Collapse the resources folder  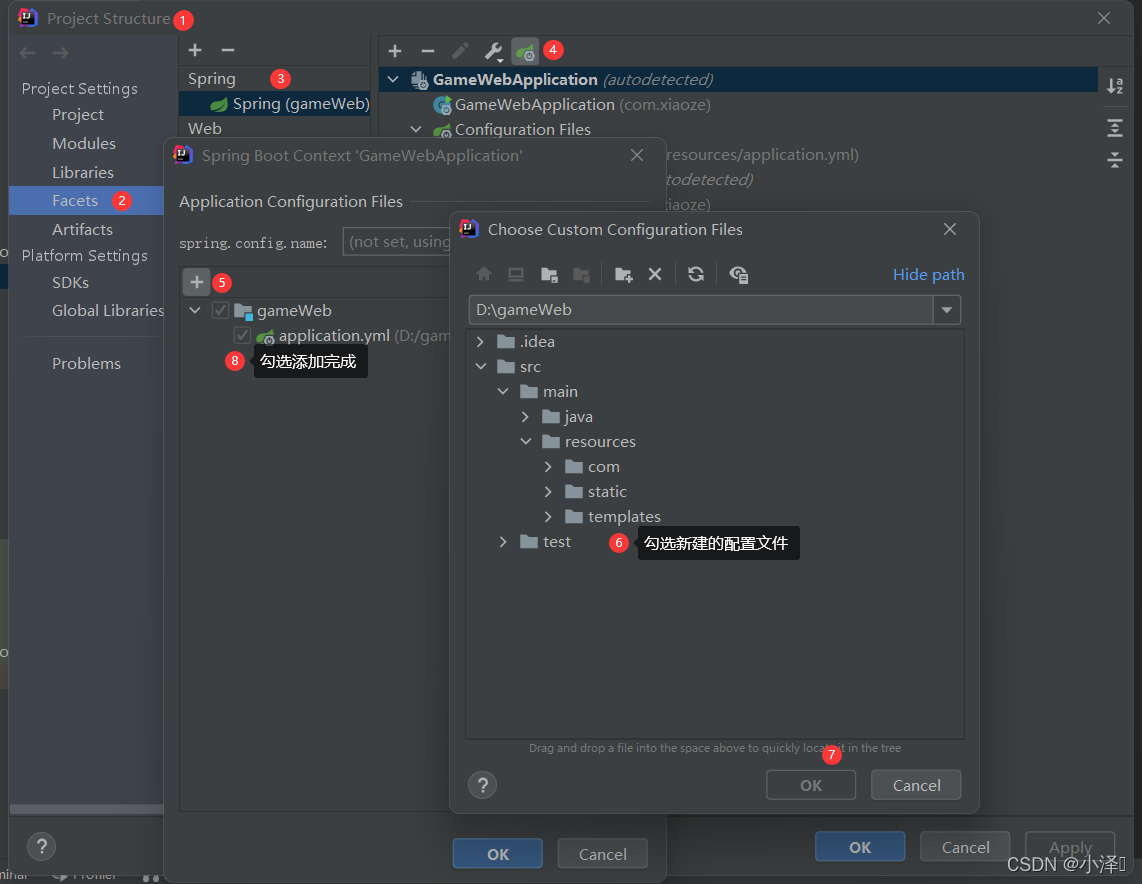point(526,441)
